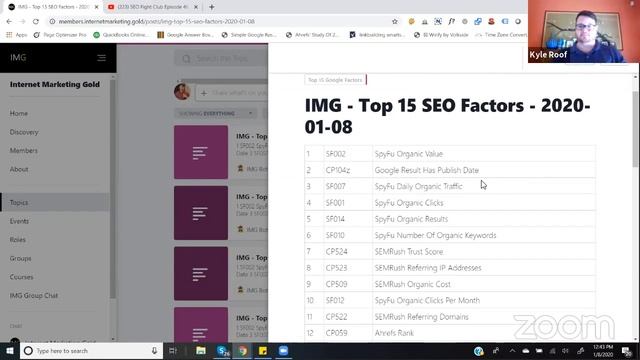The height and width of the screenshot is (360, 640).
Task: Open Discovery in sidebar
Action: click(24, 132)
